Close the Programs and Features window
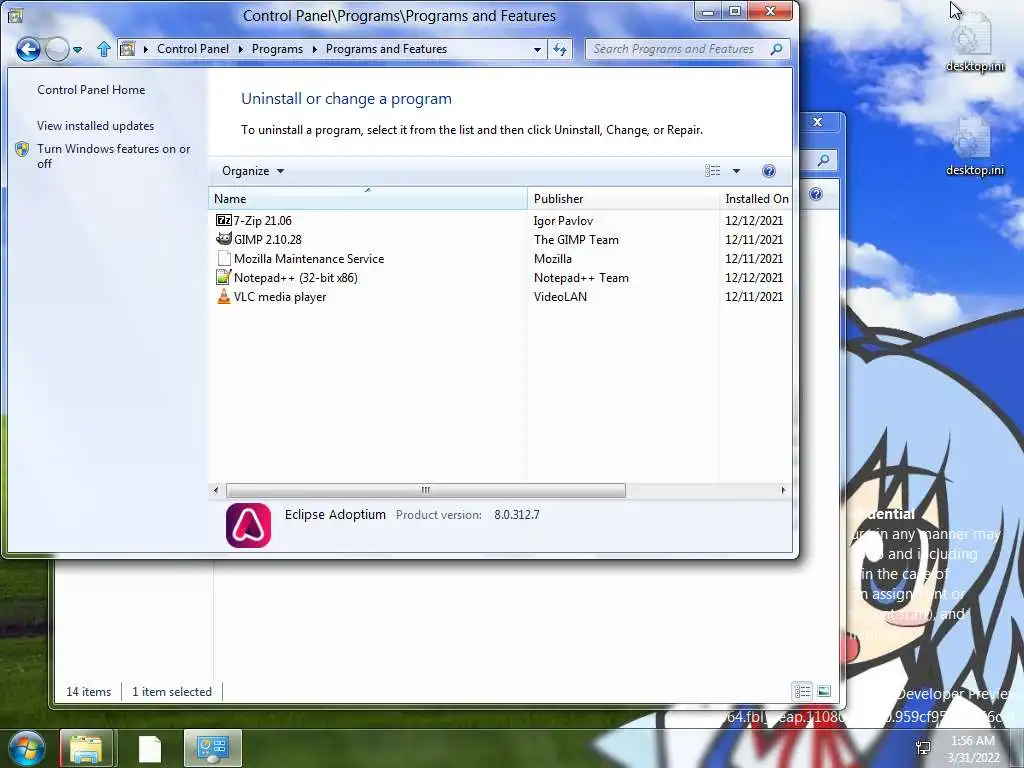The height and width of the screenshot is (768, 1024). point(771,11)
